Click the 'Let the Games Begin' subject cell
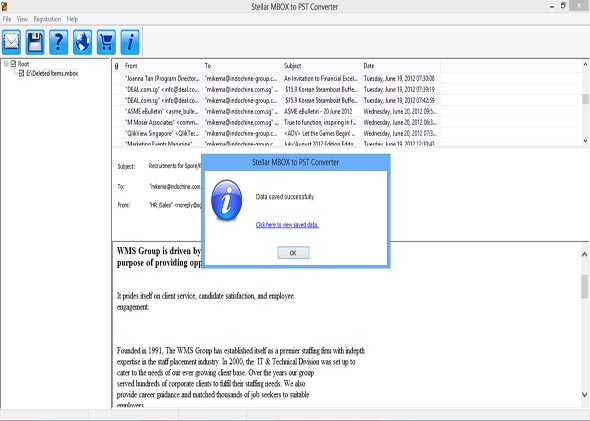 [320, 133]
